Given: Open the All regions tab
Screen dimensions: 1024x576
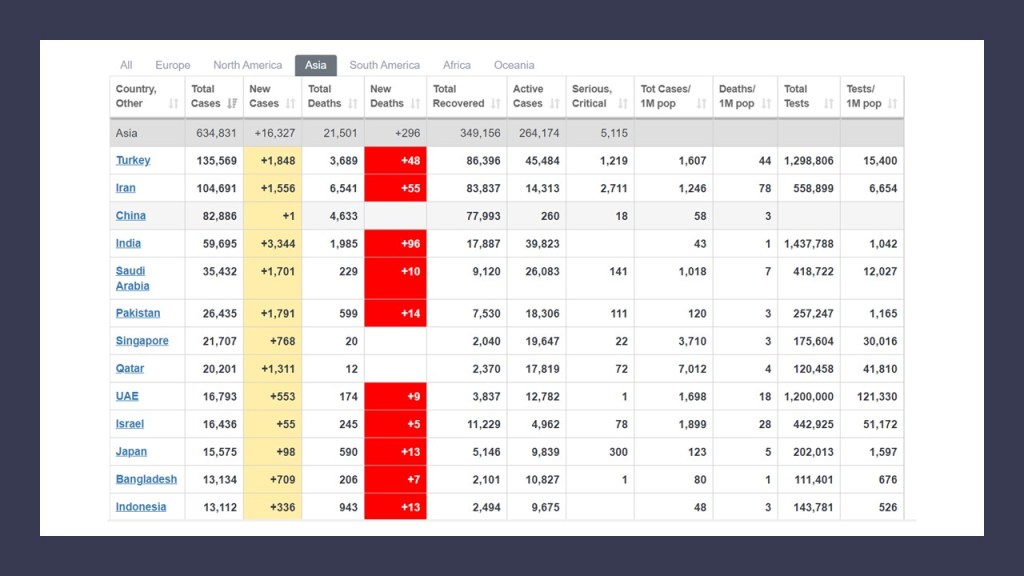Looking at the screenshot, I should 126,65.
